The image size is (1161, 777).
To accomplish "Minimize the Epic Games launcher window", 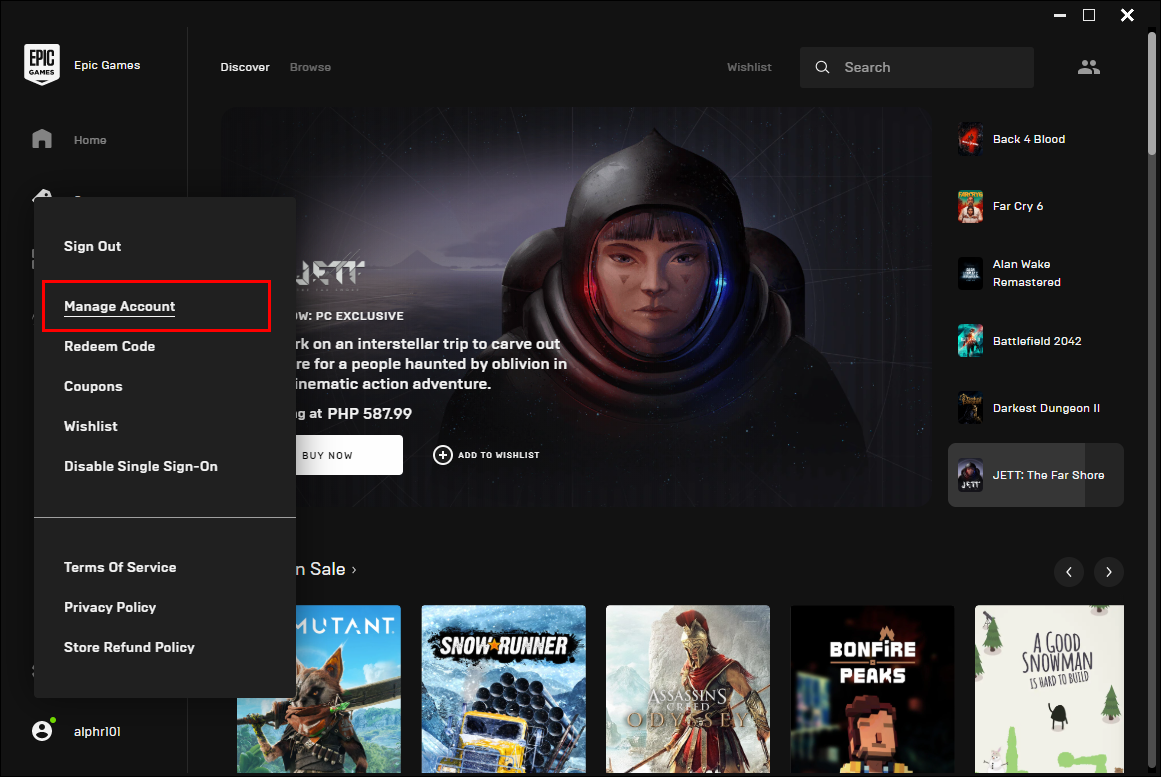I will 1060,15.
